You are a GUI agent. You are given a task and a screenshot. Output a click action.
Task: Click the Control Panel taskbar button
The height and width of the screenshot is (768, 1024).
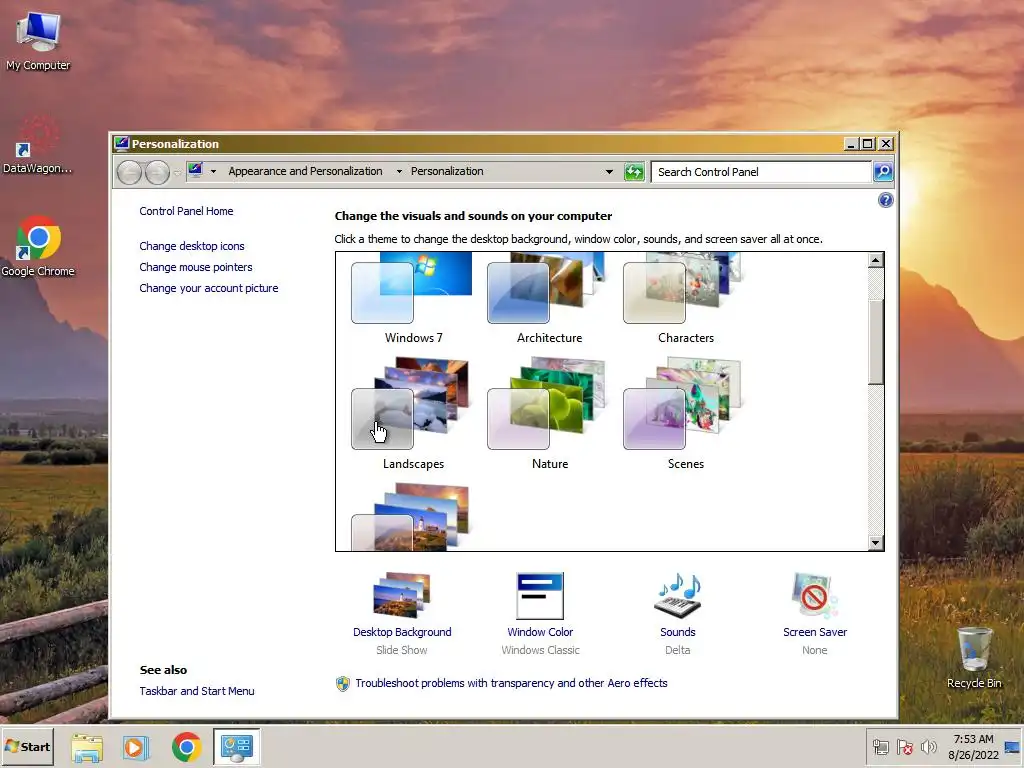[236, 747]
